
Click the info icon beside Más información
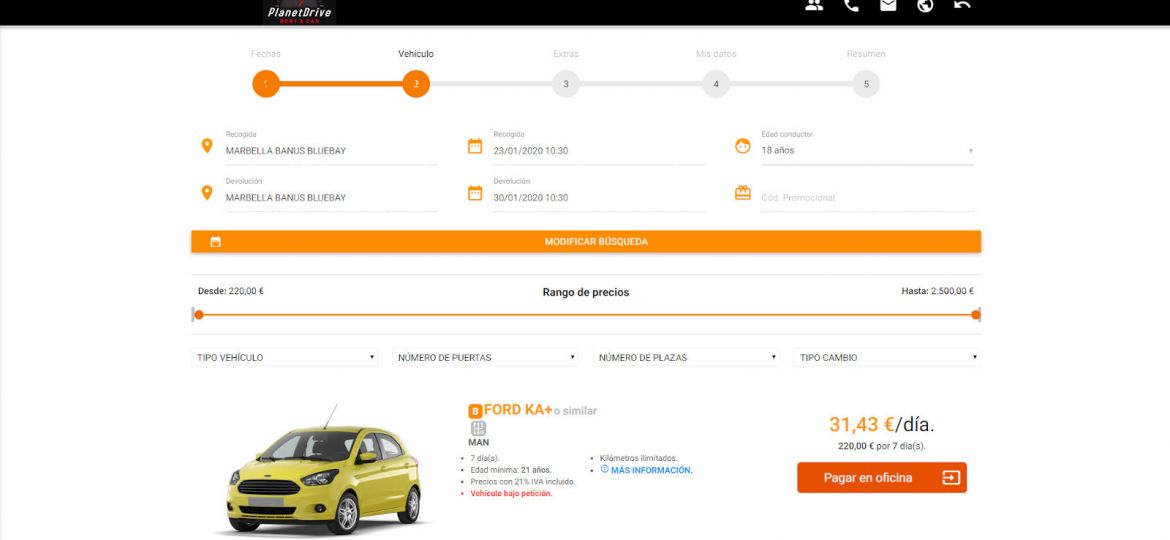(x=604, y=470)
